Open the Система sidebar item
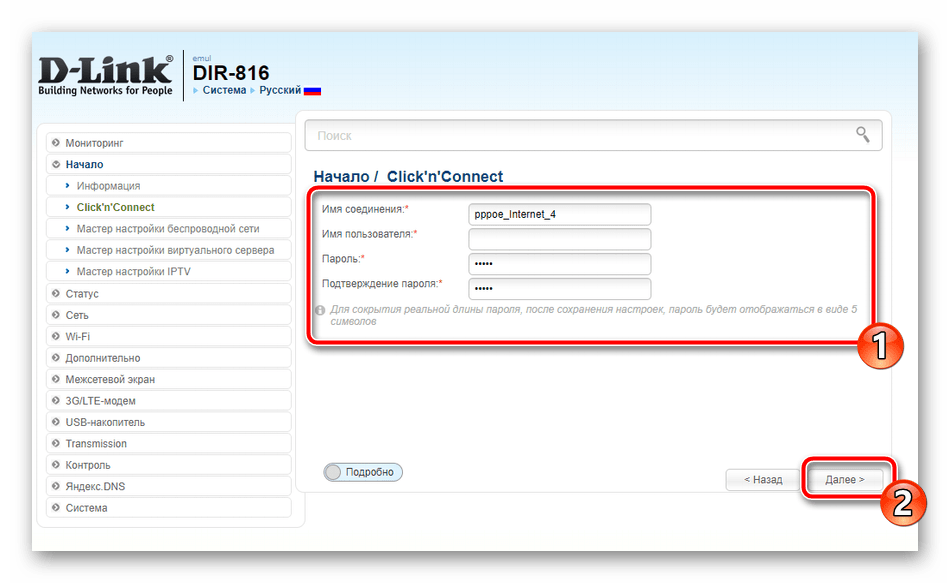The height and width of the screenshot is (583, 950). 168,508
